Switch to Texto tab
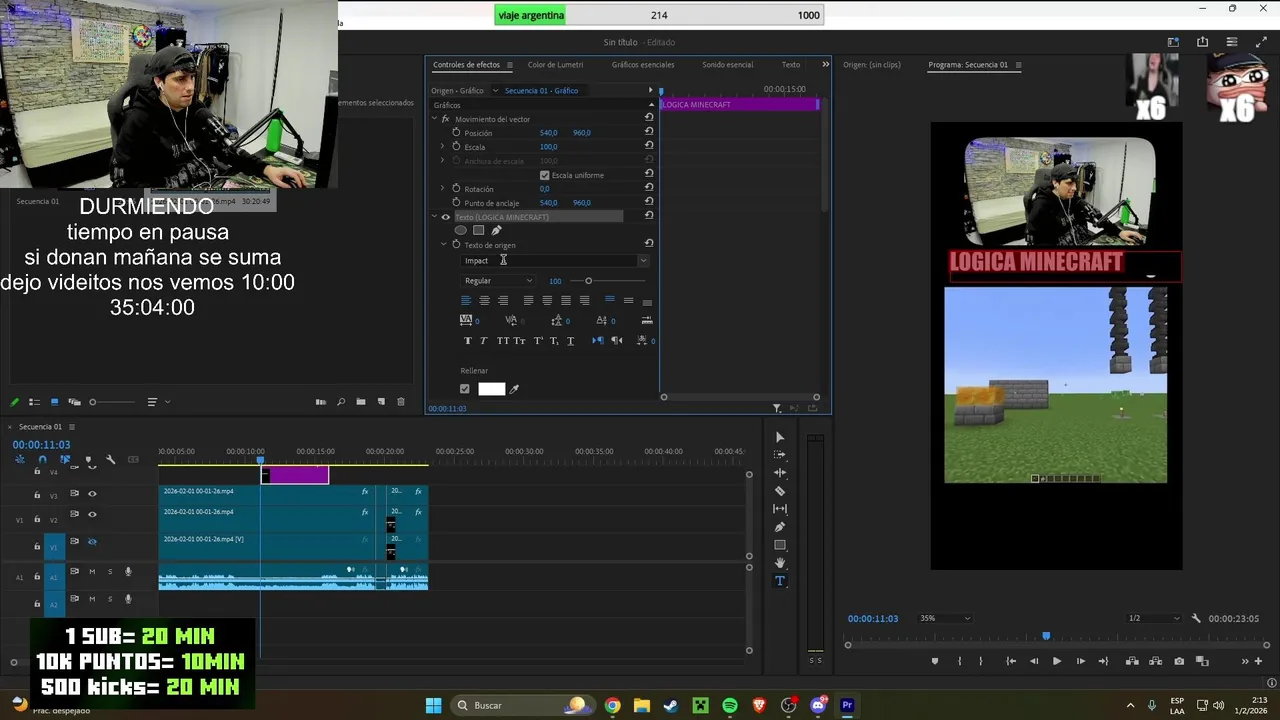The image size is (1280, 720). point(791,65)
